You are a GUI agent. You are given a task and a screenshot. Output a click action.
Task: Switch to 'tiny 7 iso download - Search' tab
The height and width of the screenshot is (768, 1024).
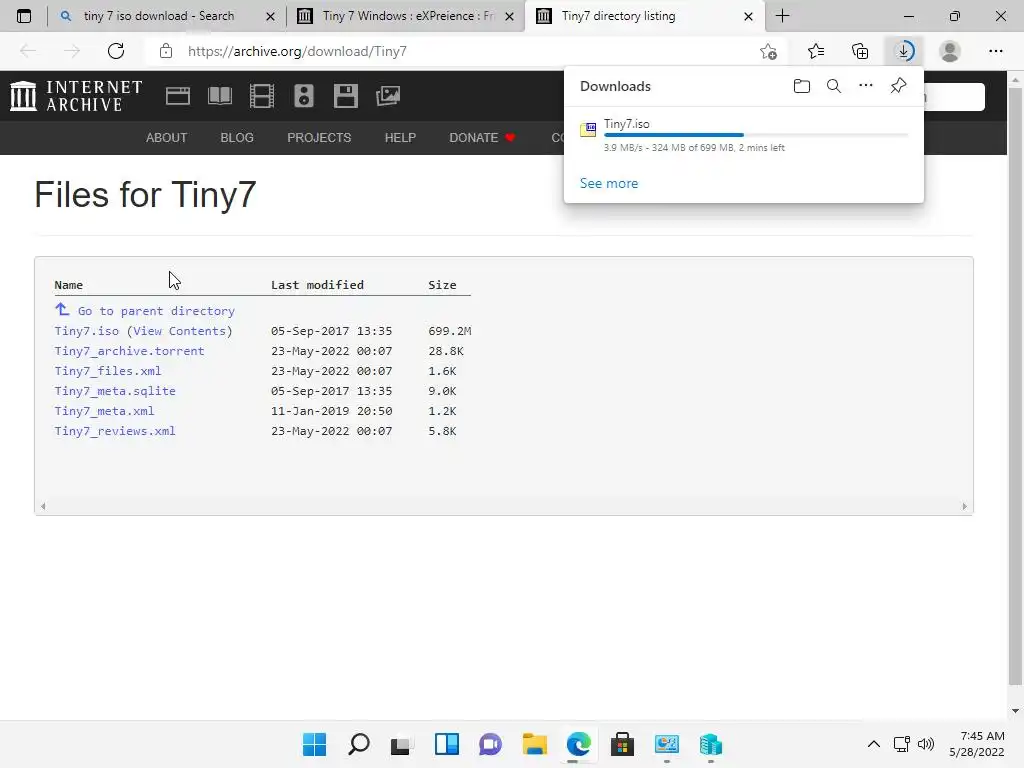click(159, 16)
